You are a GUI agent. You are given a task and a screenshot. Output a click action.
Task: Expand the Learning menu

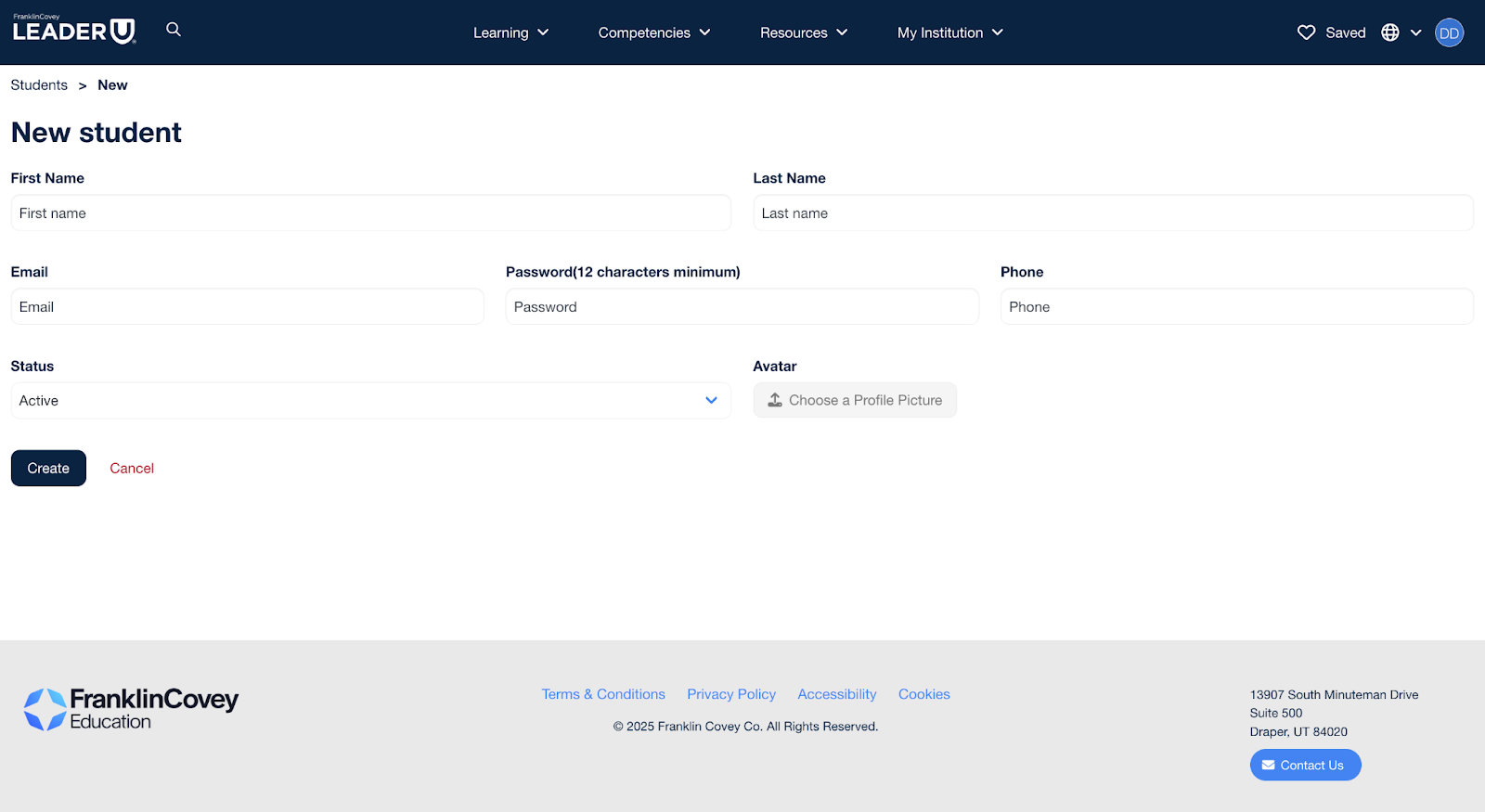tap(510, 32)
